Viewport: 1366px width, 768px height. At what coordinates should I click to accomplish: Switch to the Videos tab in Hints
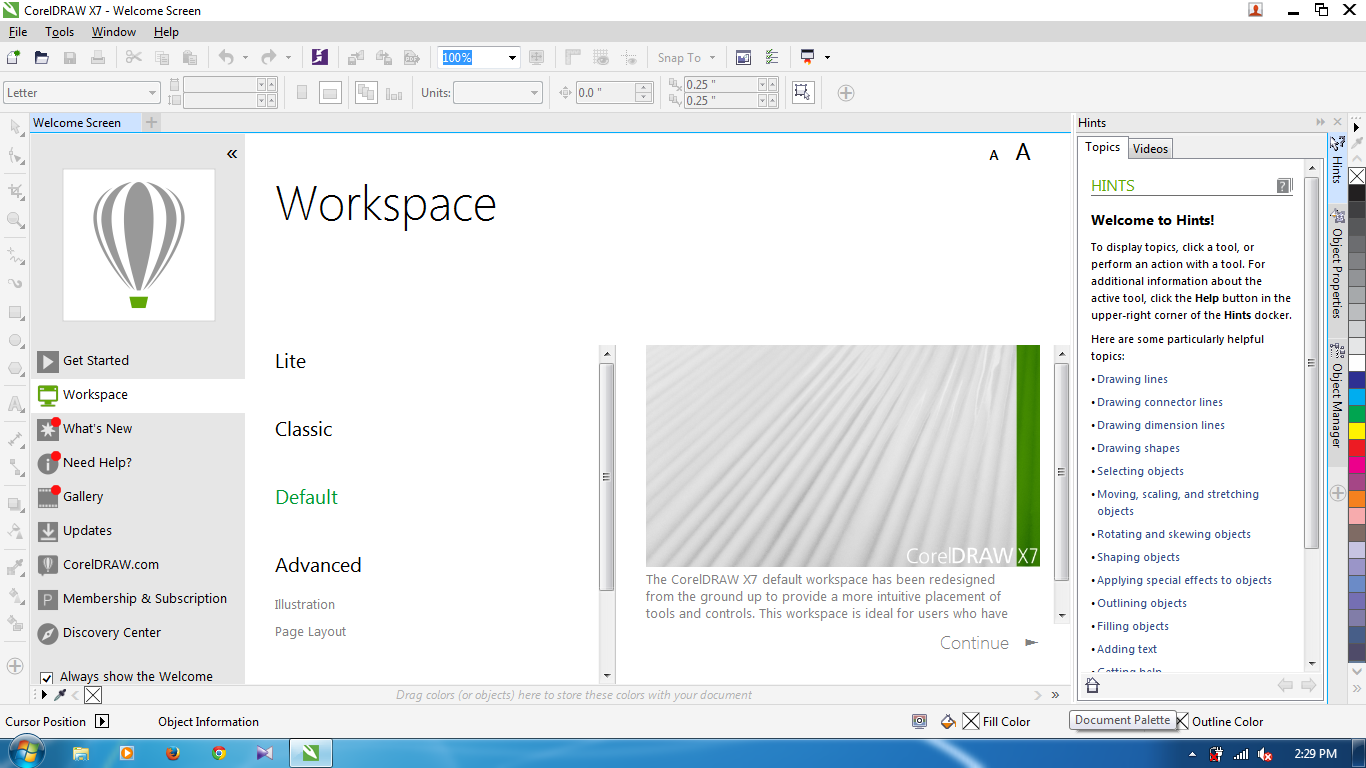[x=1150, y=148]
